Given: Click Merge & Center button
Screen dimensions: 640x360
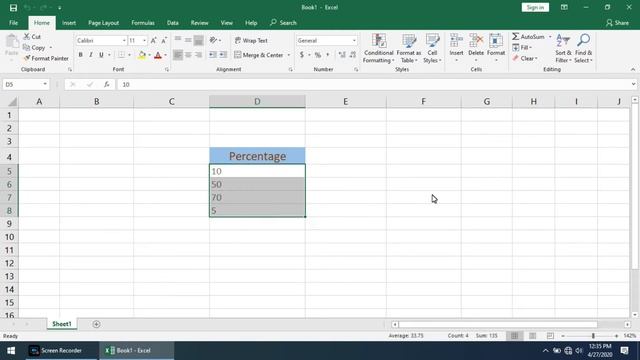Looking at the screenshot, I should [x=259, y=55].
